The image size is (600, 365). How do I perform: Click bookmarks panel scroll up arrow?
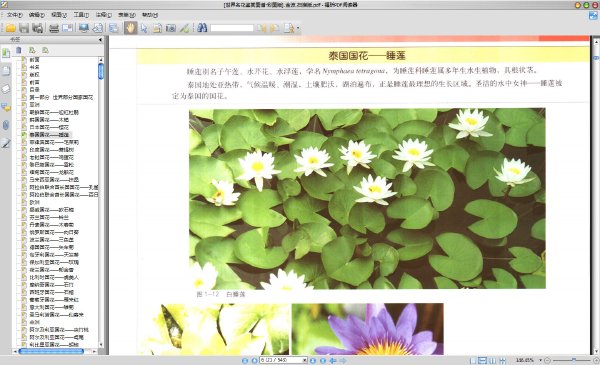tap(101, 60)
